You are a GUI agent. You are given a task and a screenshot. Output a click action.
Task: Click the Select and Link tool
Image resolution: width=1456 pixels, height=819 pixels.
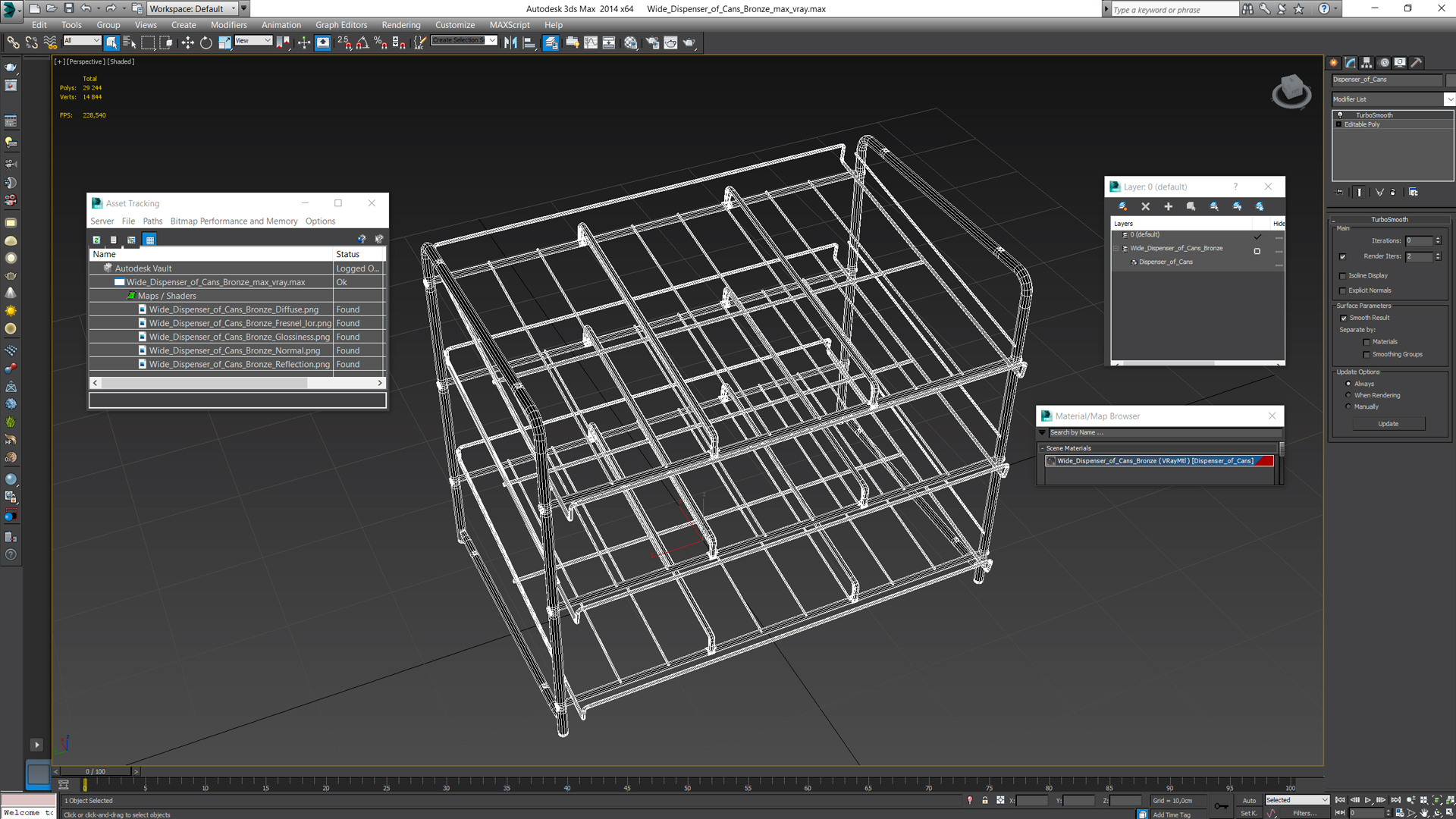tap(13, 43)
